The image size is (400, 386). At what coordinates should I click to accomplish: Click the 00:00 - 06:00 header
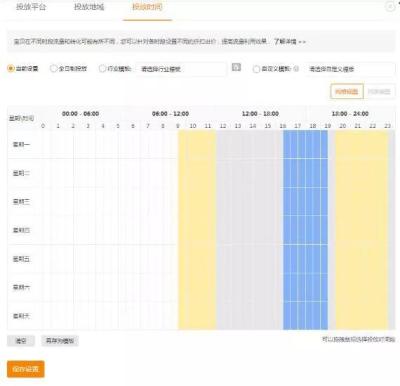[80, 114]
